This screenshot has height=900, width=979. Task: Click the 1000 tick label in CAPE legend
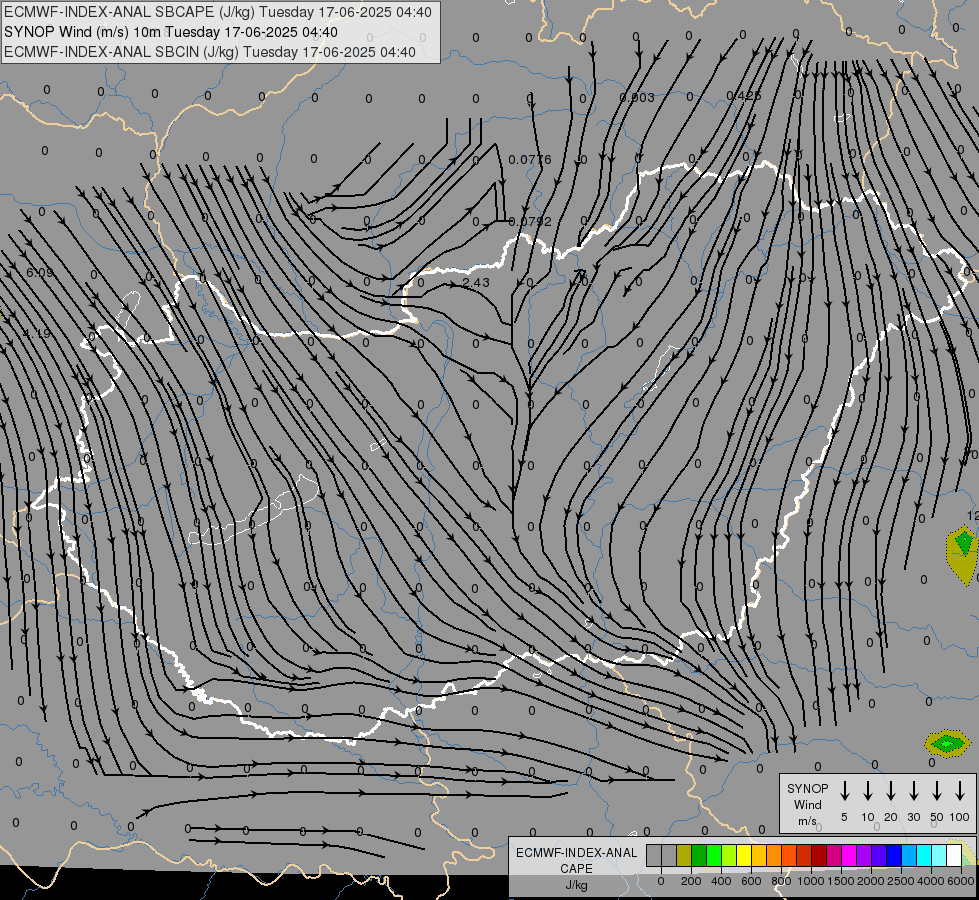[811, 881]
